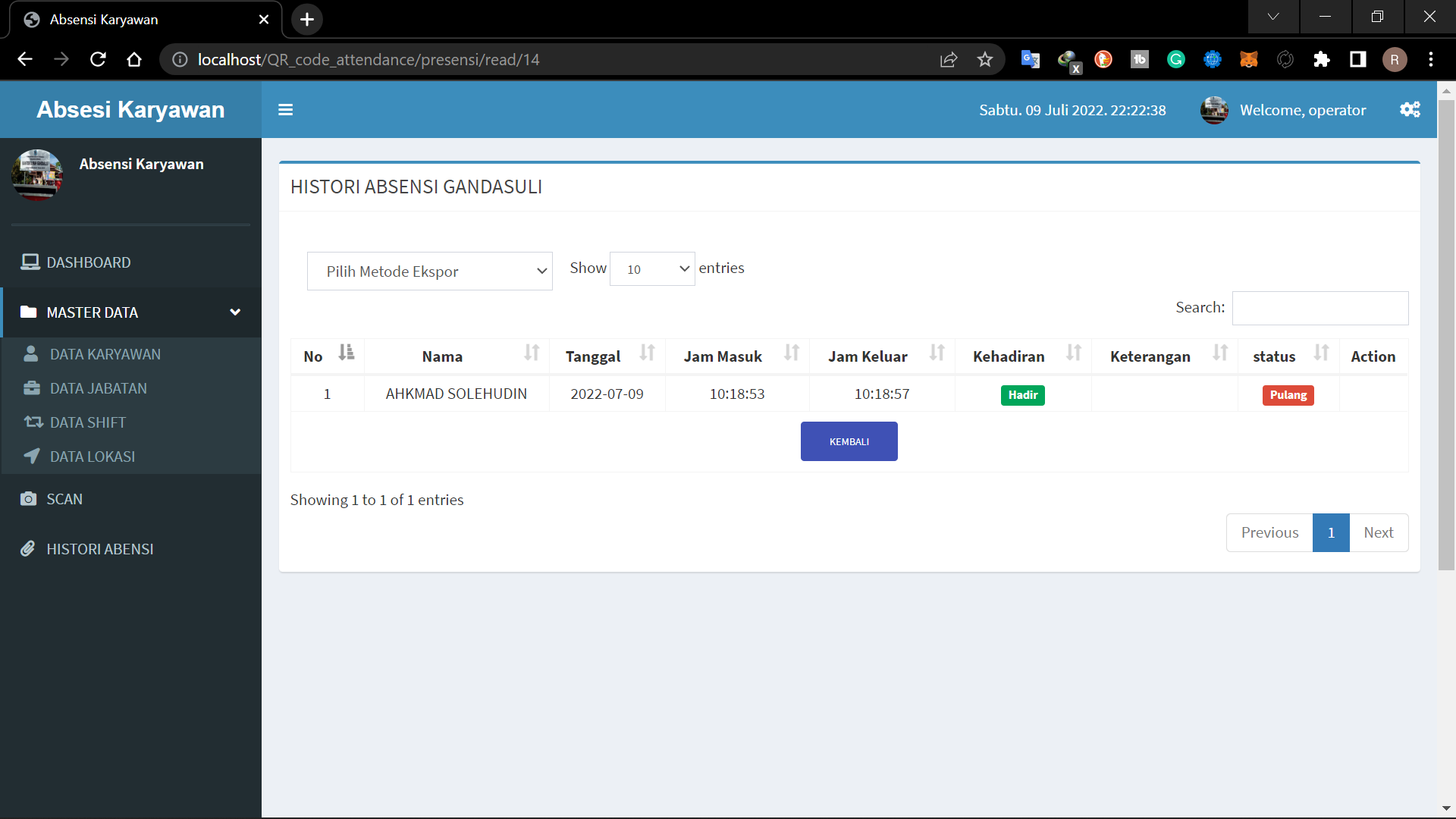Image resolution: width=1456 pixels, height=819 pixels.
Task: Click the SCAN camera icon
Action: 29,498
